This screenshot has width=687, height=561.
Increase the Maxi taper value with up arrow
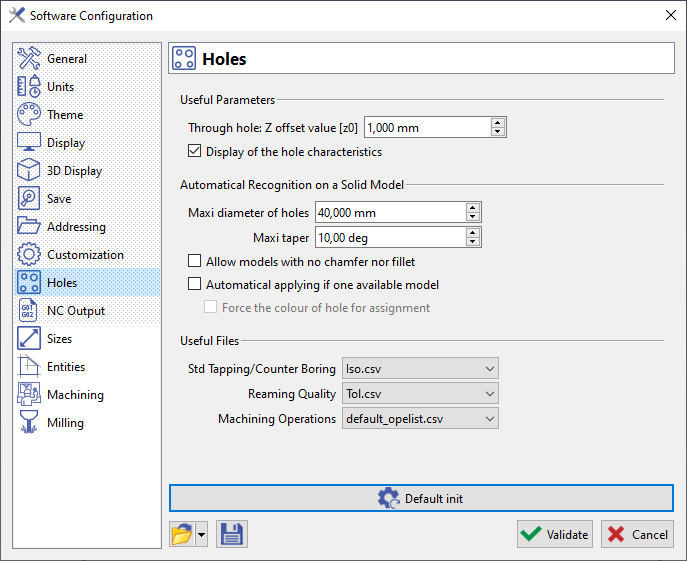click(473, 233)
